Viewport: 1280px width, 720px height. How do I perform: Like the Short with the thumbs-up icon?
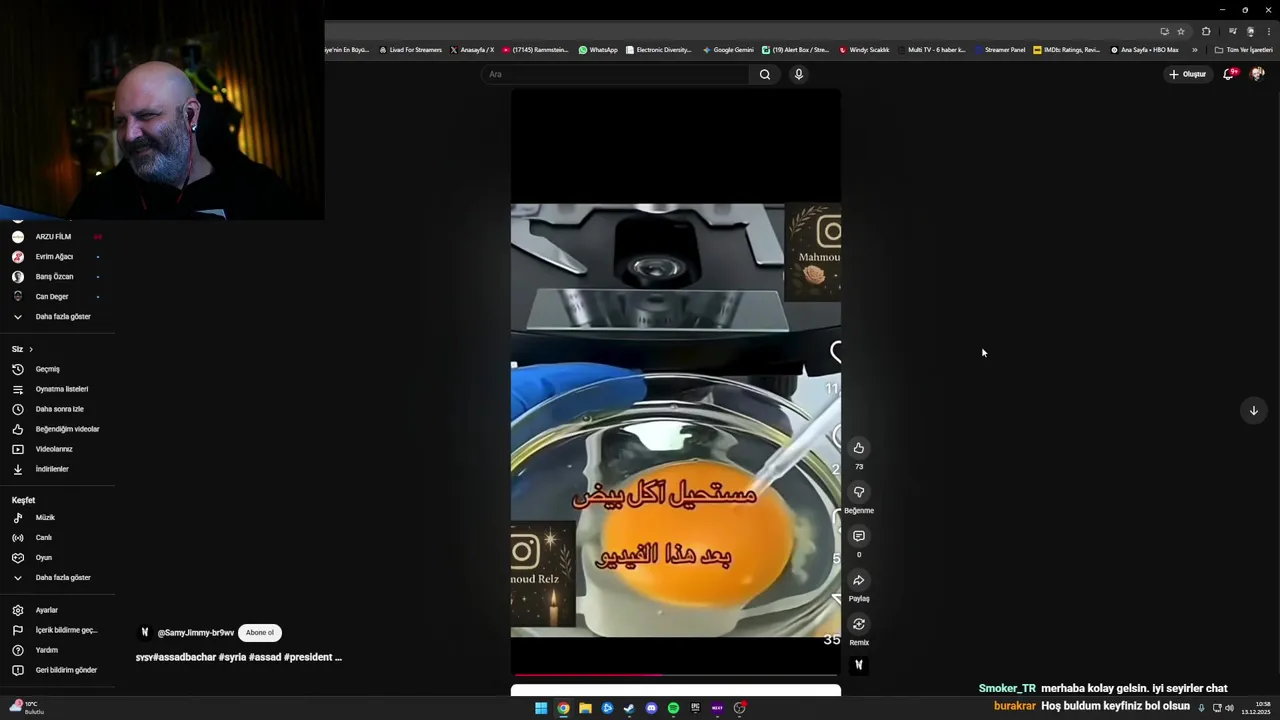[x=858, y=448]
